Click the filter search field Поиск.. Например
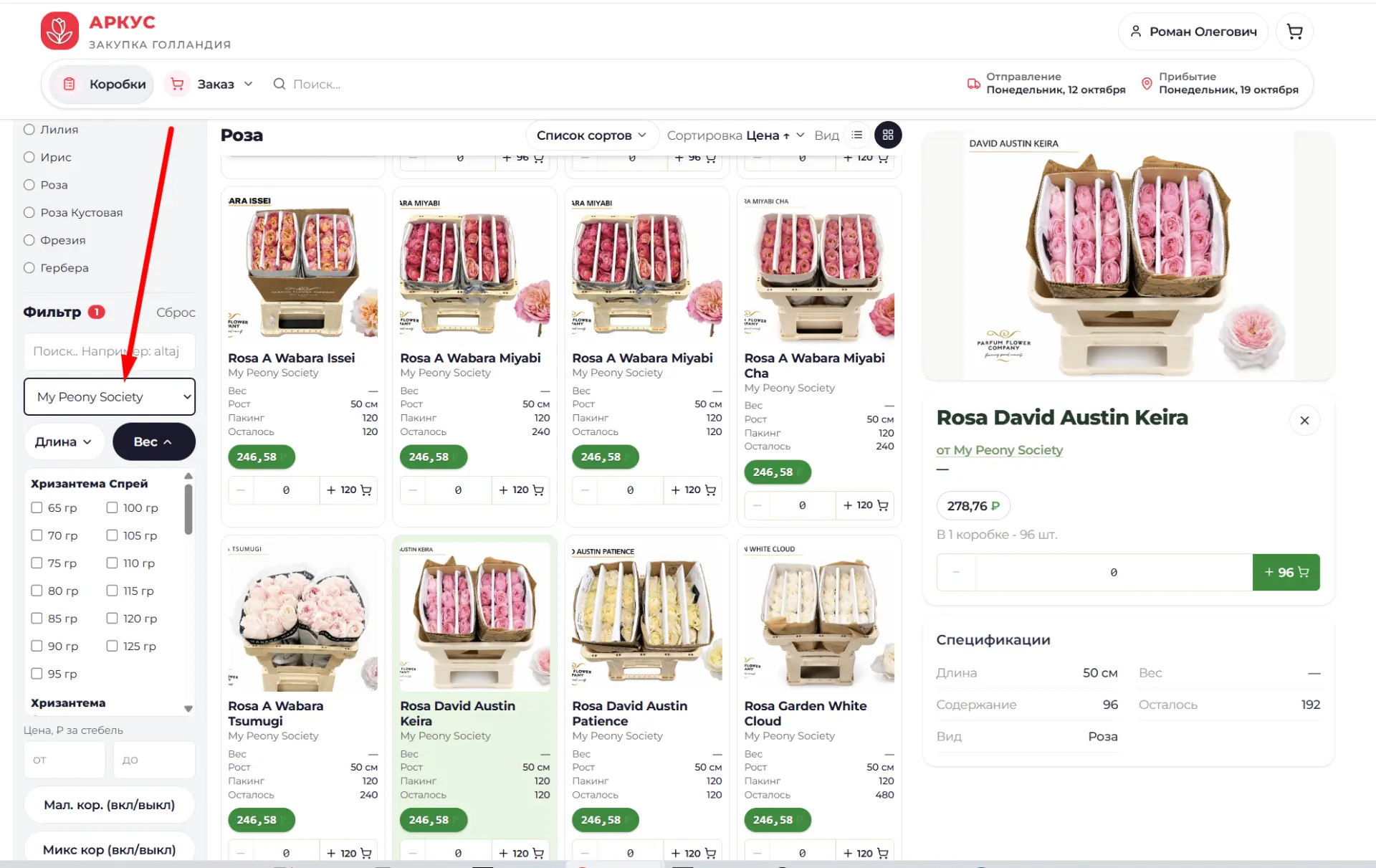The height and width of the screenshot is (868, 1376). pyautogui.click(x=110, y=351)
